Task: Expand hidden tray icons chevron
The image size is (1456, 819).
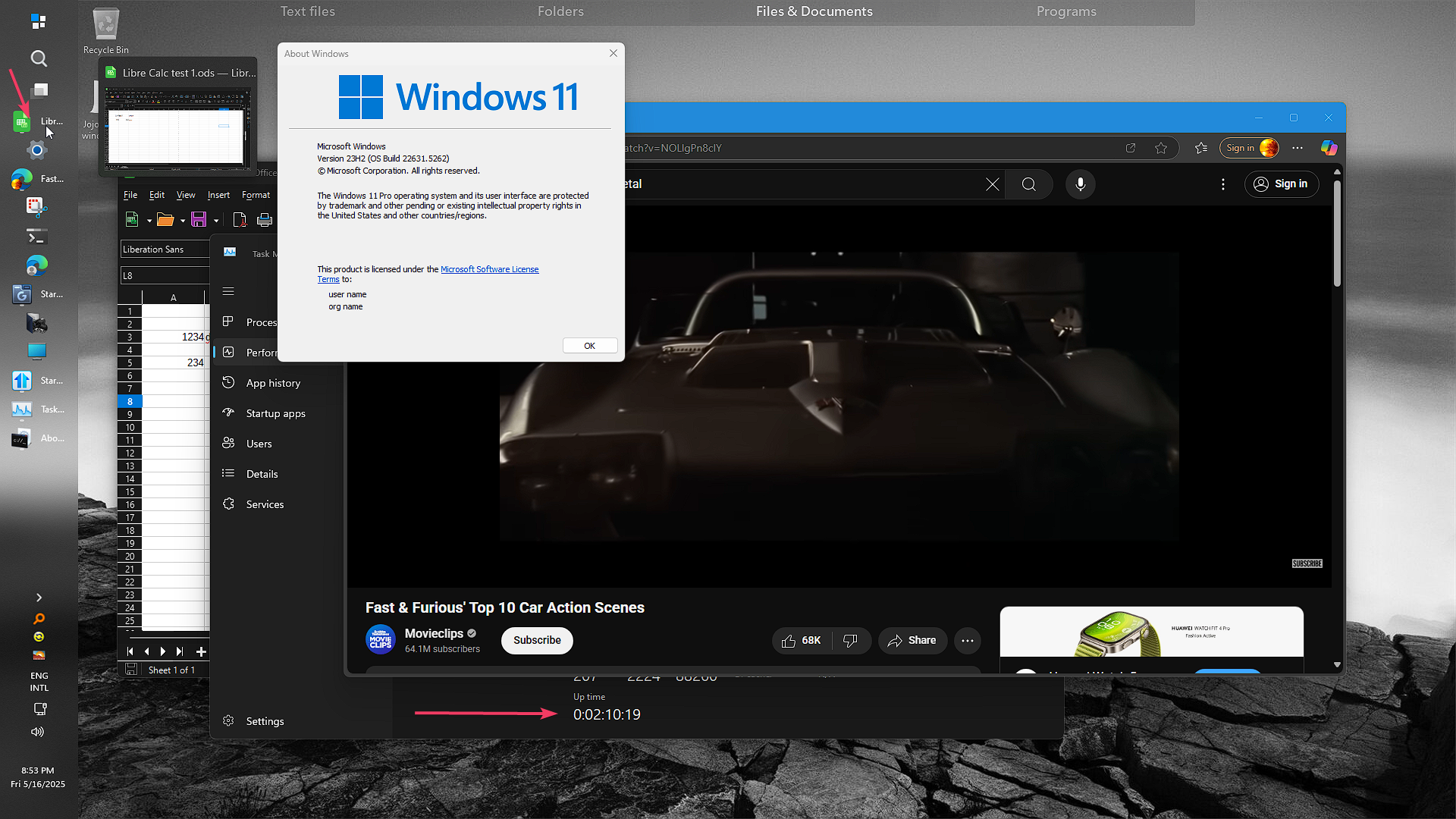Action: point(39,598)
